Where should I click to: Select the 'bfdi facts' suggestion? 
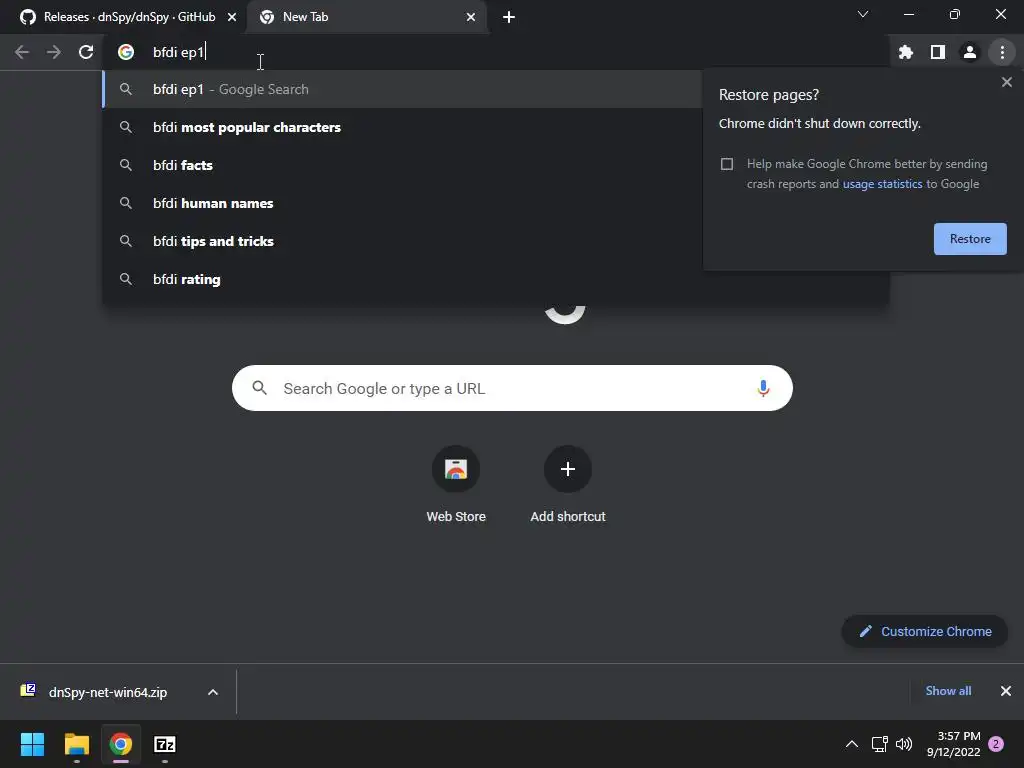point(402,165)
